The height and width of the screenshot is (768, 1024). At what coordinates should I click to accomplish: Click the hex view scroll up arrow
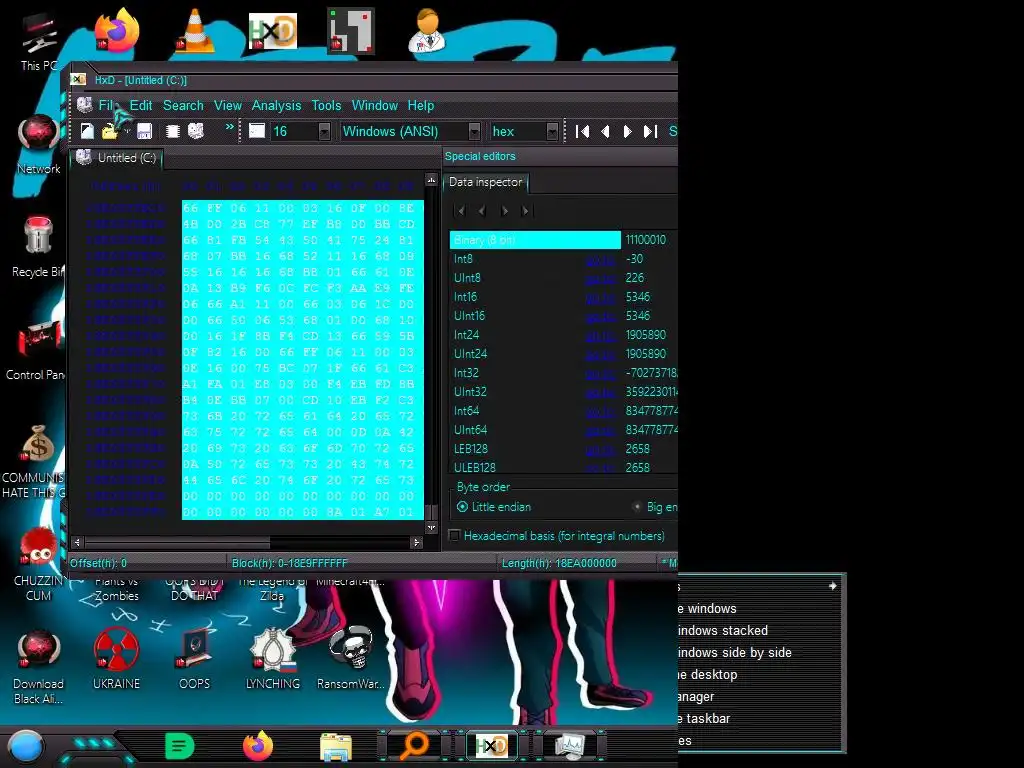tap(431, 179)
